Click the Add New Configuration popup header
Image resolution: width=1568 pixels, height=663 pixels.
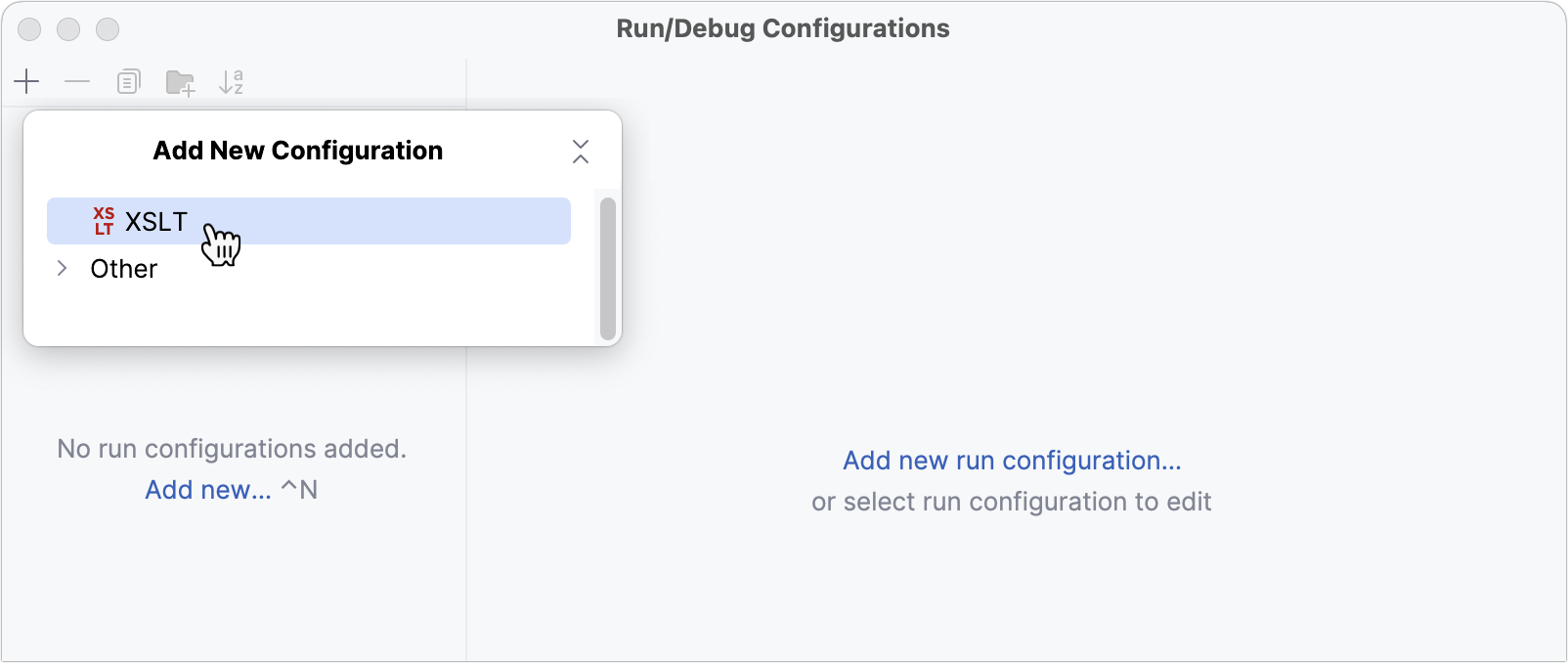(298, 151)
